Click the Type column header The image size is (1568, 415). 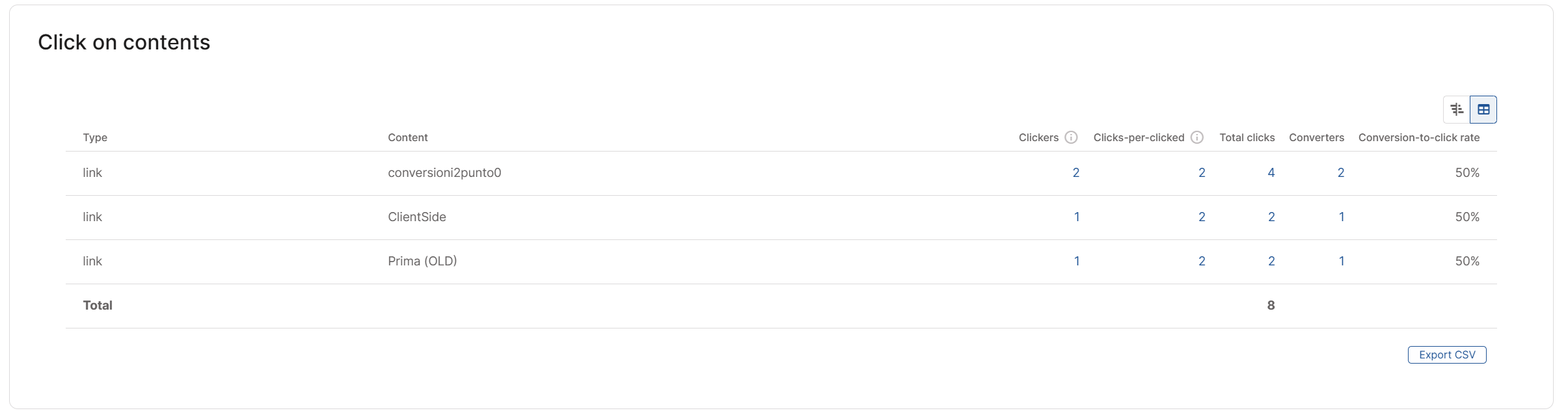pyautogui.click(x=95, y=137)
